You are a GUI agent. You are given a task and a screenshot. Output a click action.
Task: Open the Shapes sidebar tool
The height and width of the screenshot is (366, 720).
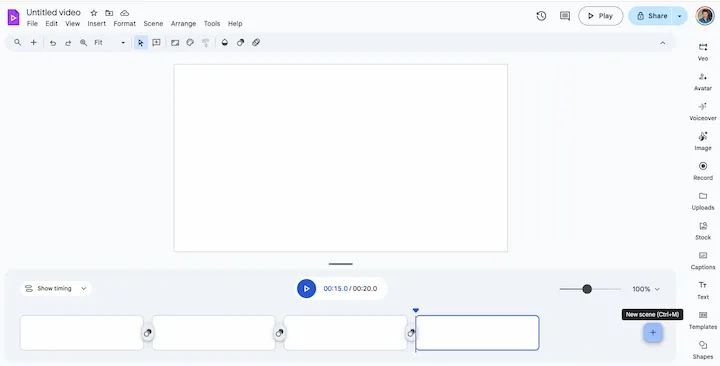tap(703, 350)
